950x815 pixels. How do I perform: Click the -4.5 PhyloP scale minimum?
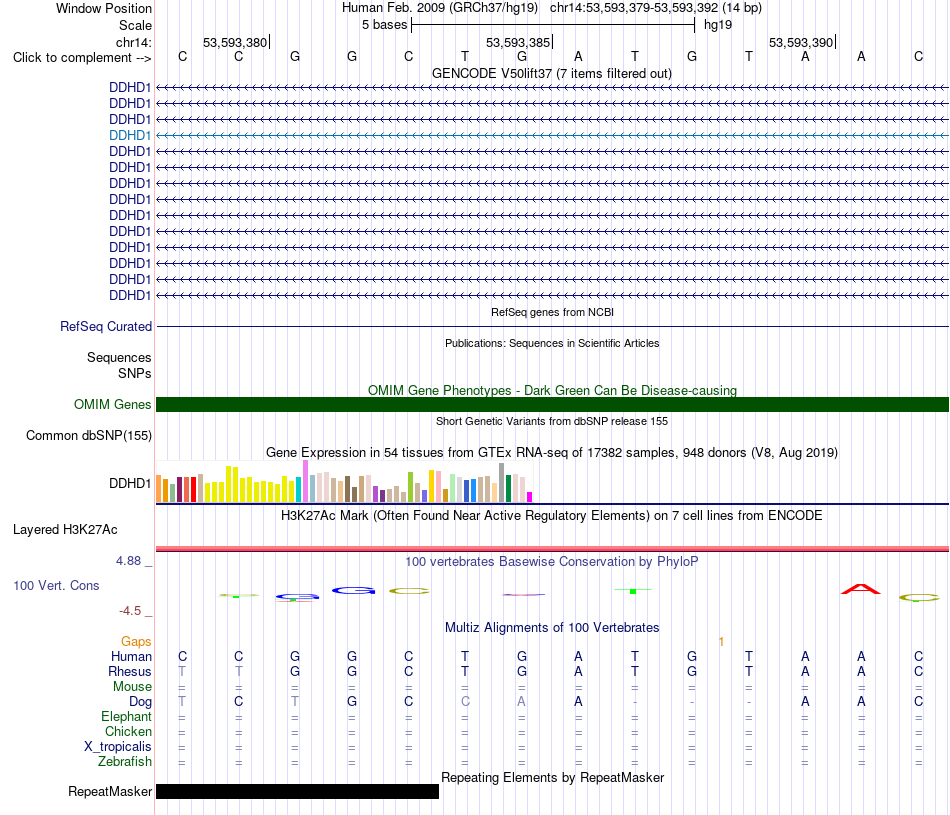pos(130,611)
